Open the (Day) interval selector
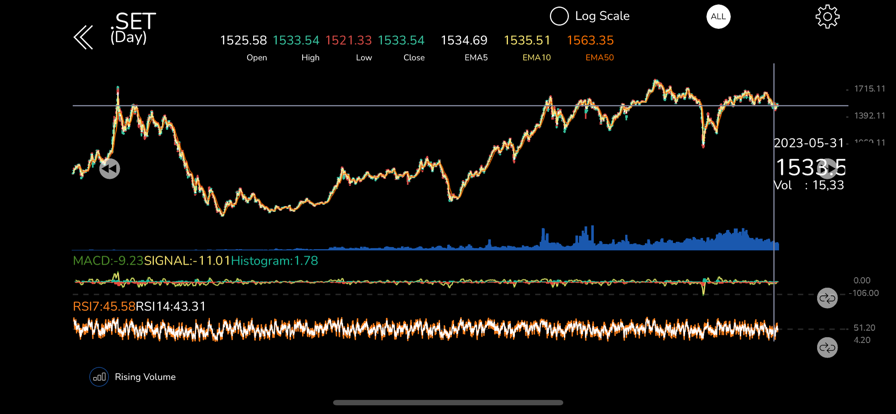The width and height of the screenshot is (896, 414). click(x=128, y=38)
